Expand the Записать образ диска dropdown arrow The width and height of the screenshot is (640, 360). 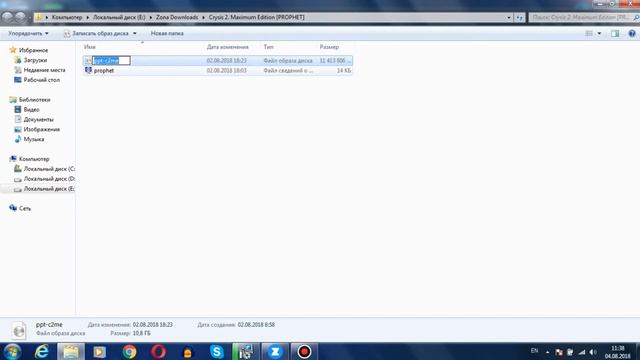[135, 33]
